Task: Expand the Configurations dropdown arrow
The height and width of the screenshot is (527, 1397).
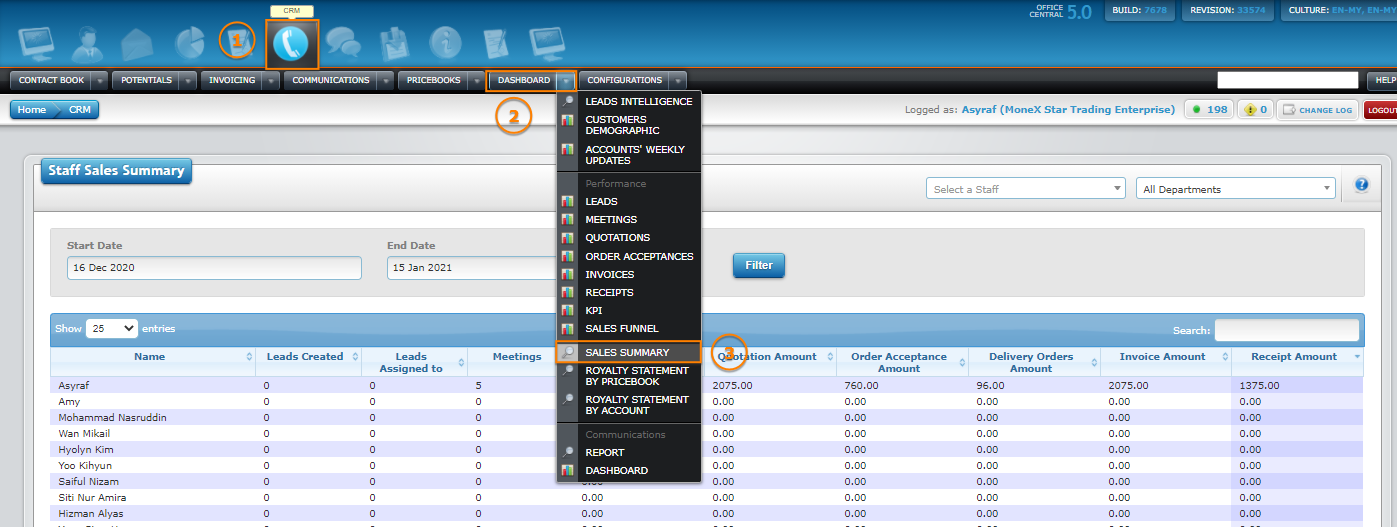Action: click(678, 81)
